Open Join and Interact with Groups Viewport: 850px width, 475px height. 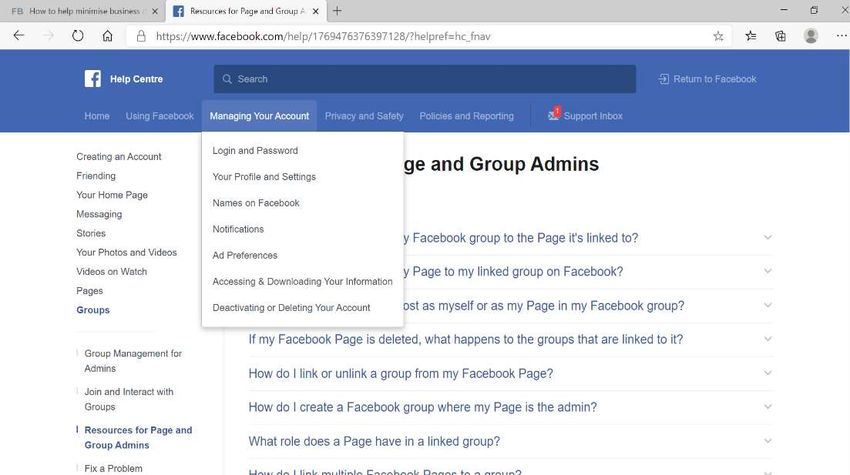pos(129,399)
